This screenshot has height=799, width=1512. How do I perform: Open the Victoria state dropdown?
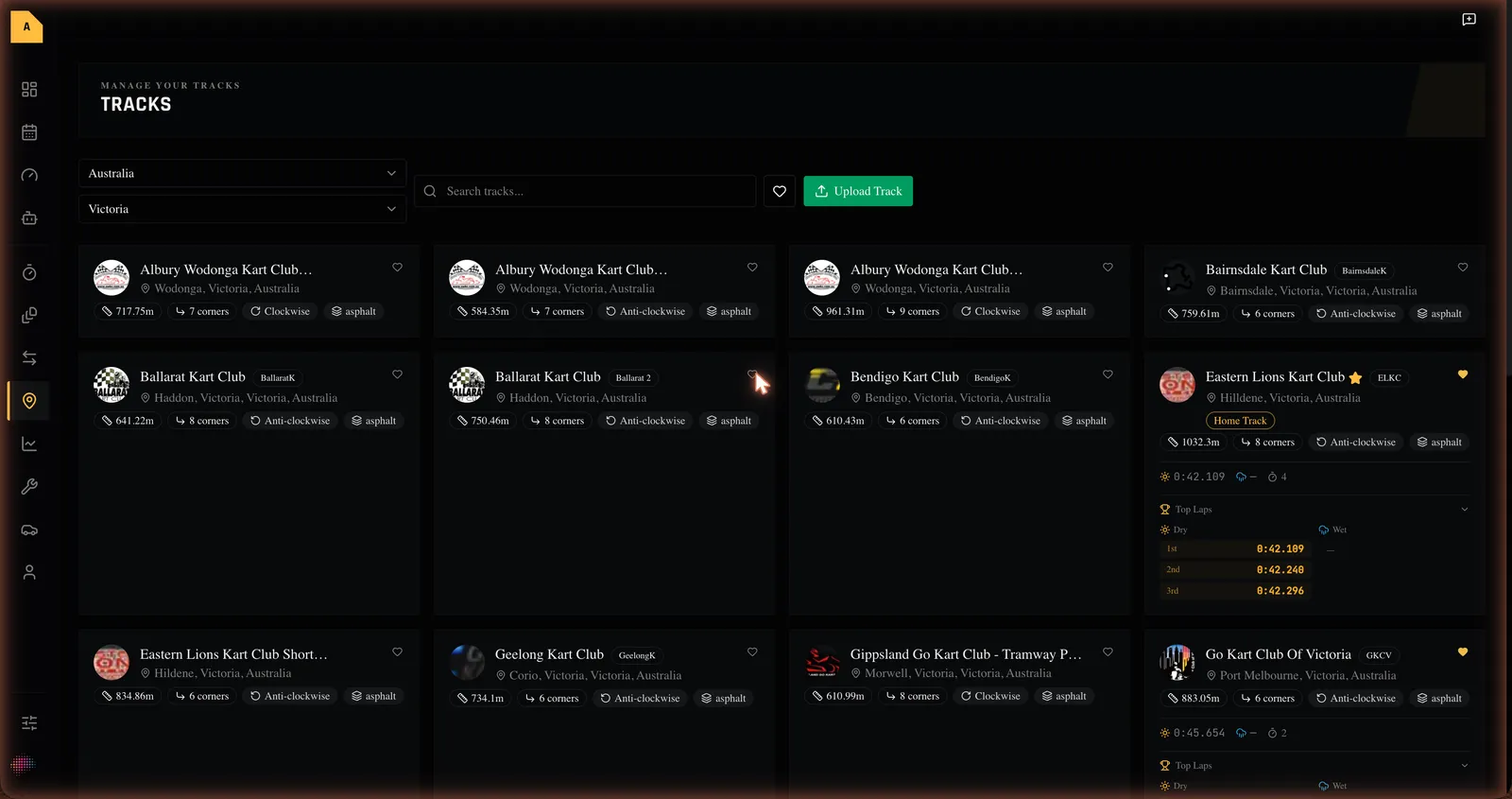[243, 209]
